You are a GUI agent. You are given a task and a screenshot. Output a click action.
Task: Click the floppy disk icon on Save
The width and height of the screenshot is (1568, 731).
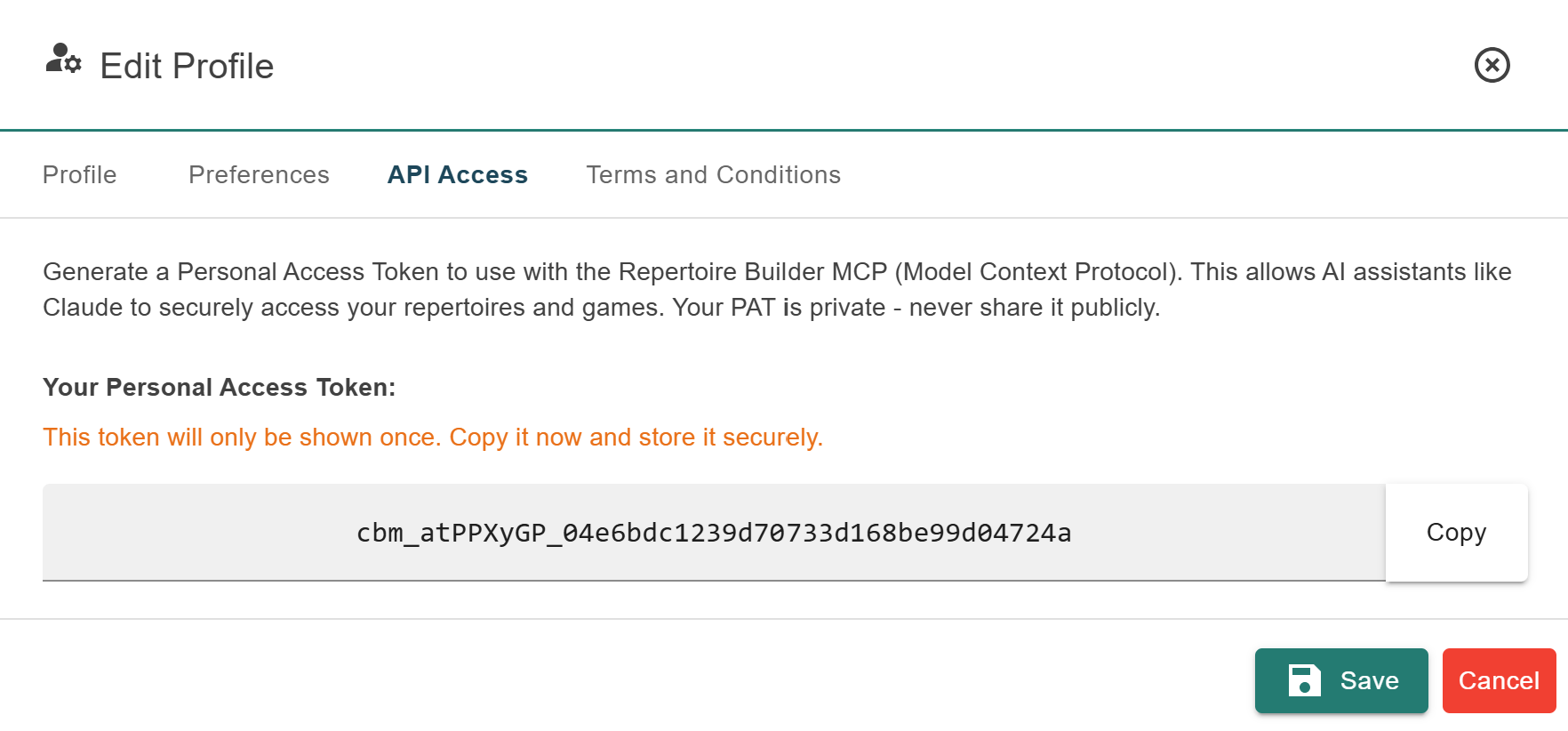pos(1304,680)
